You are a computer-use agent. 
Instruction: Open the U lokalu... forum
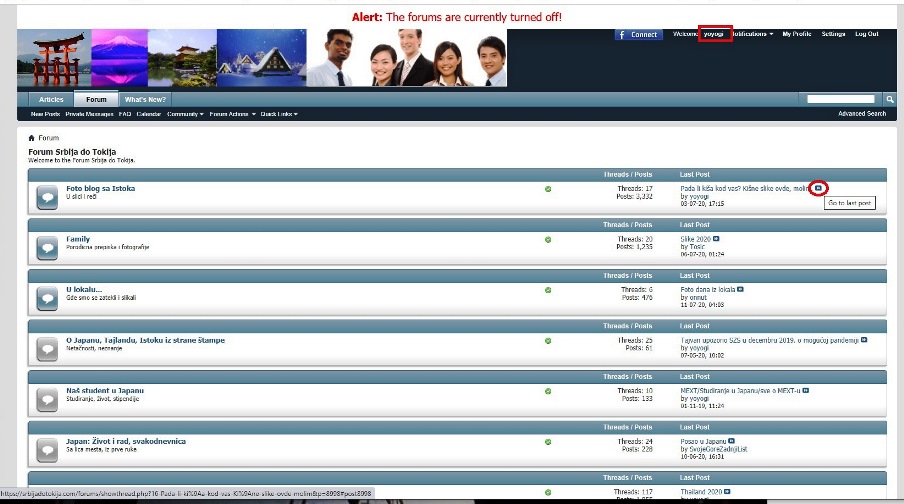[x=84, y=289]
